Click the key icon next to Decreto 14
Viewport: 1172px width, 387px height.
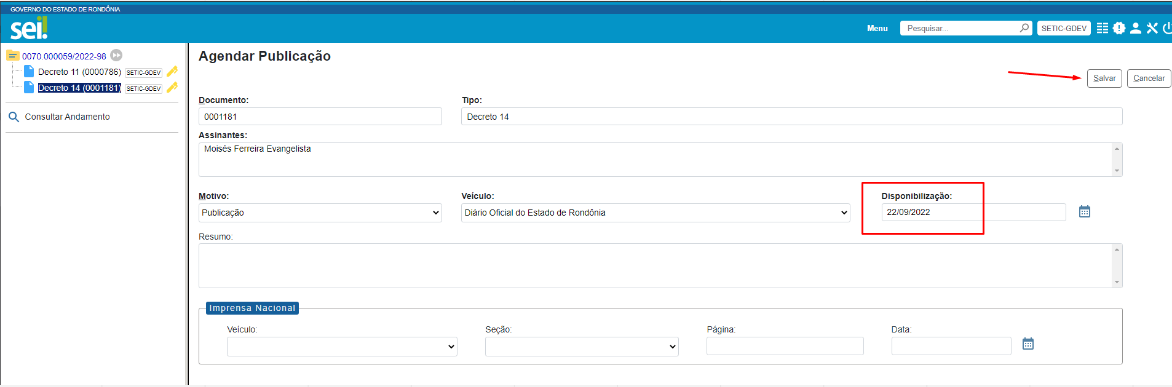click(x=172, y=87)
